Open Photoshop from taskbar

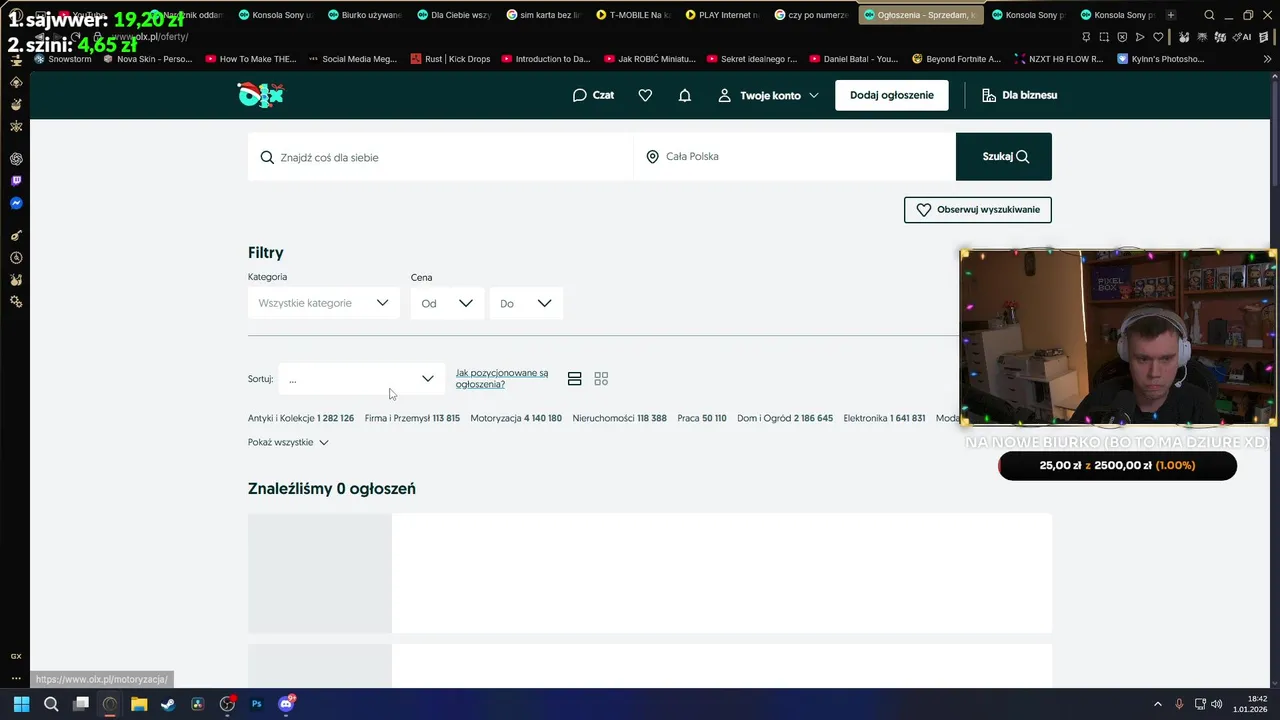click(x=256, y=704)
